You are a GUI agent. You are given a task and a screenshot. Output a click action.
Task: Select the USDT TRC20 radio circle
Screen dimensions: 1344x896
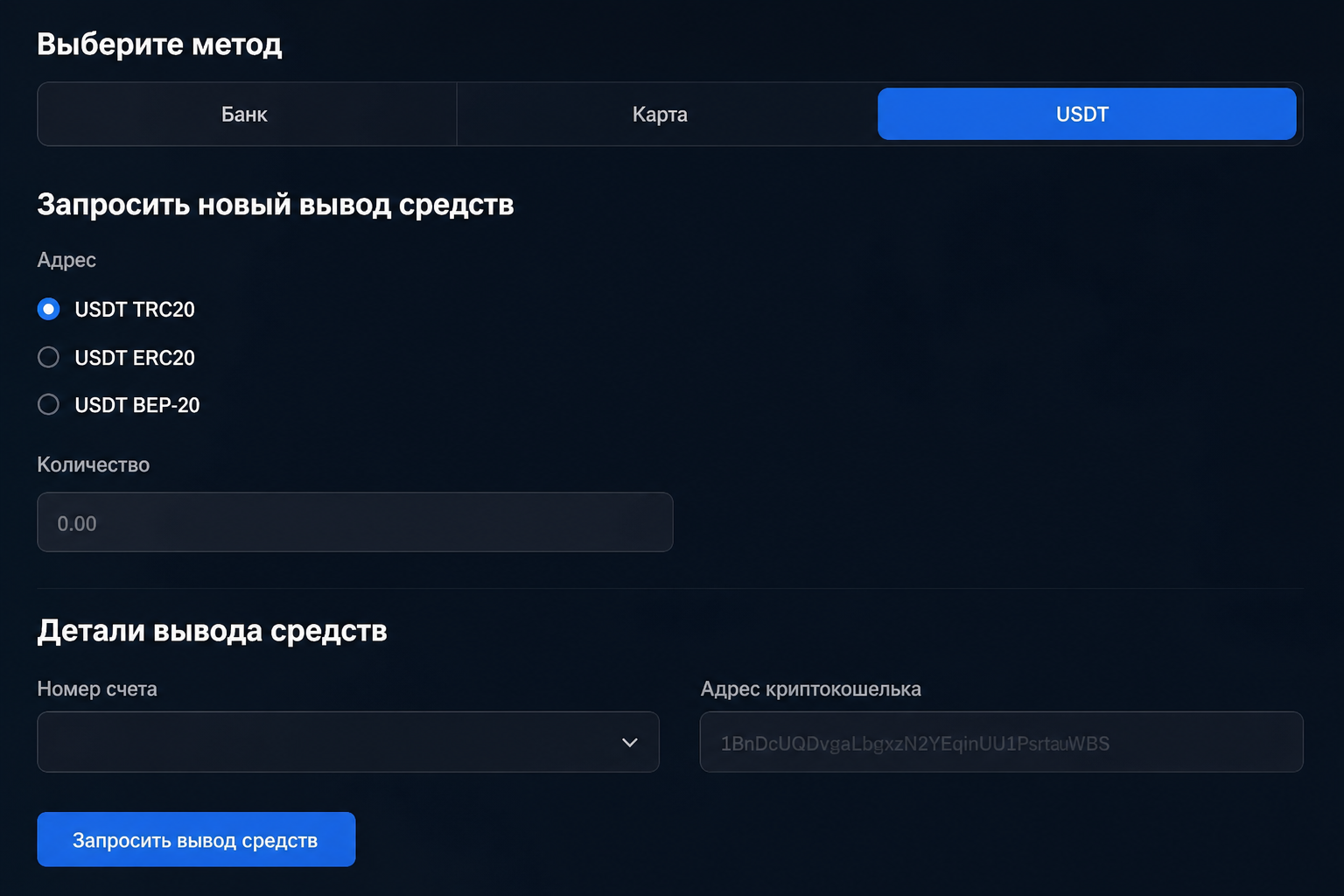(49, 309)
